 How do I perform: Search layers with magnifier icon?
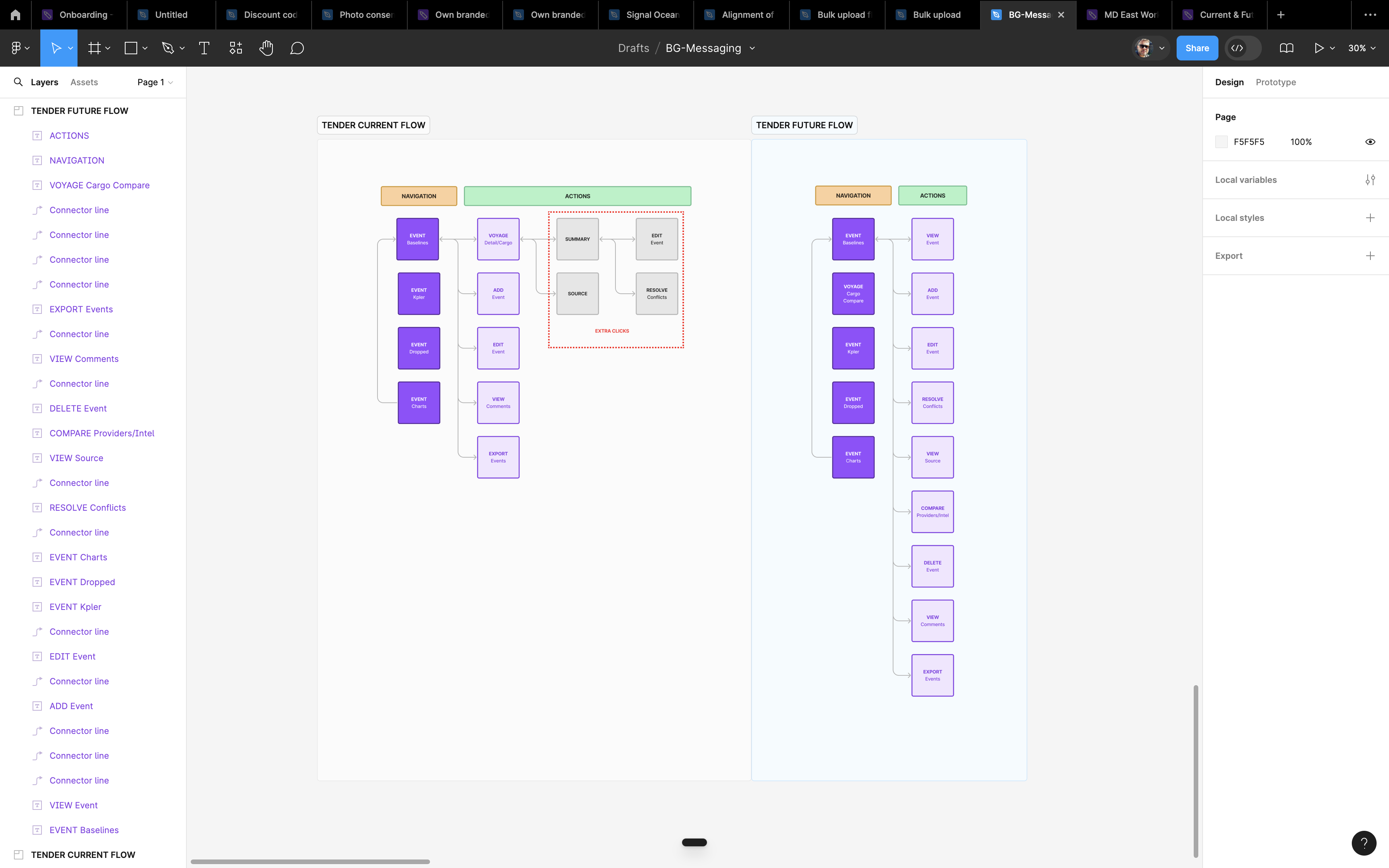[x=18, y=82]
